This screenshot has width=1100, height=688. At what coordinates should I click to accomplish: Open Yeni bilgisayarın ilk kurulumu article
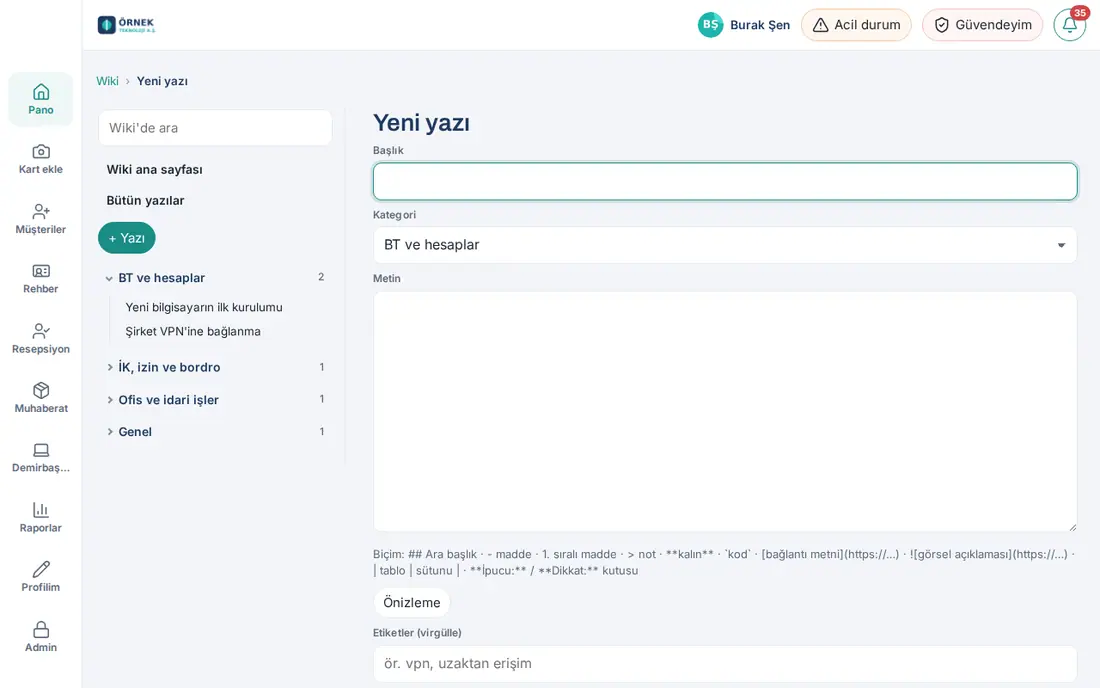coord(203,307)
